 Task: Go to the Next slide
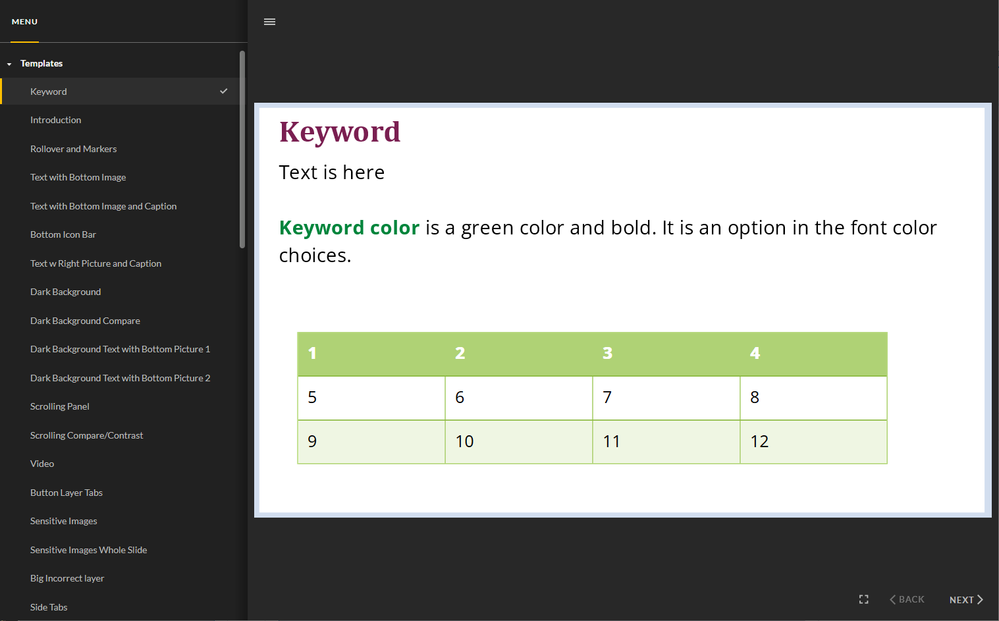(x=966, y=600)
